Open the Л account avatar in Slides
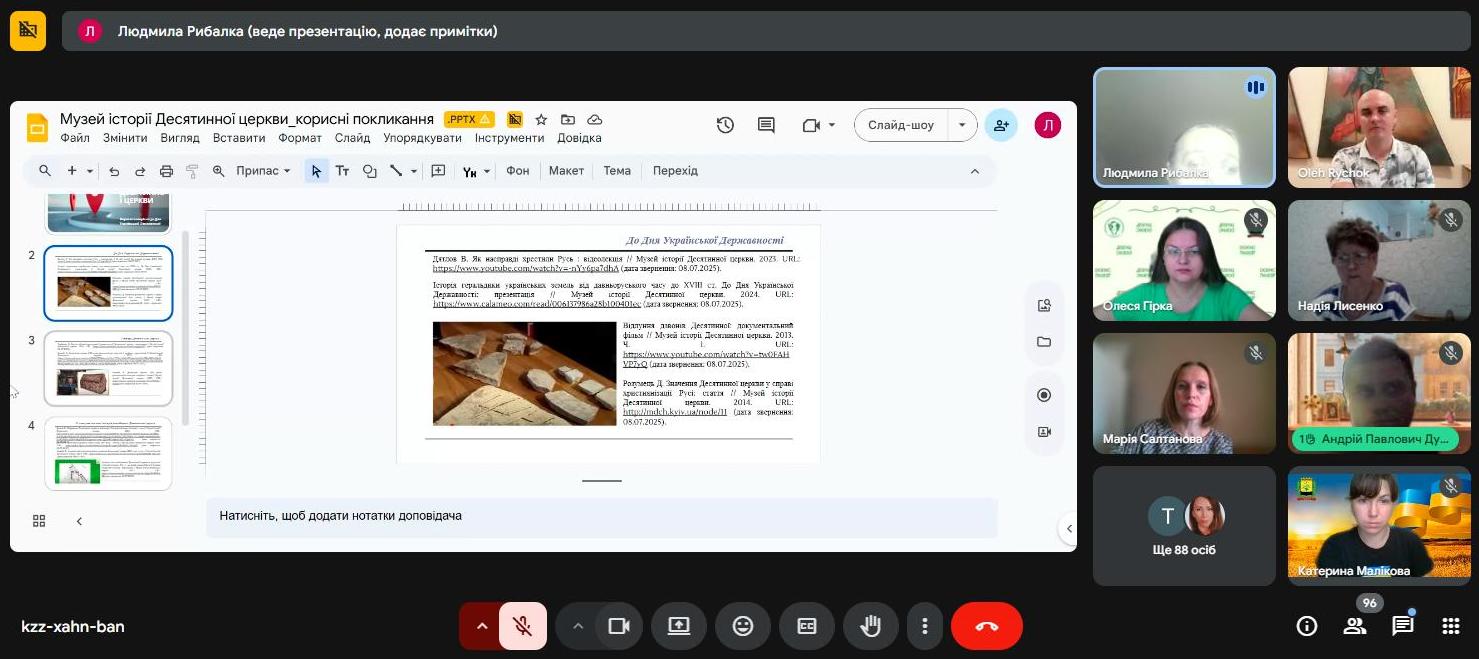1479x659 pixels. [1047, 125]
